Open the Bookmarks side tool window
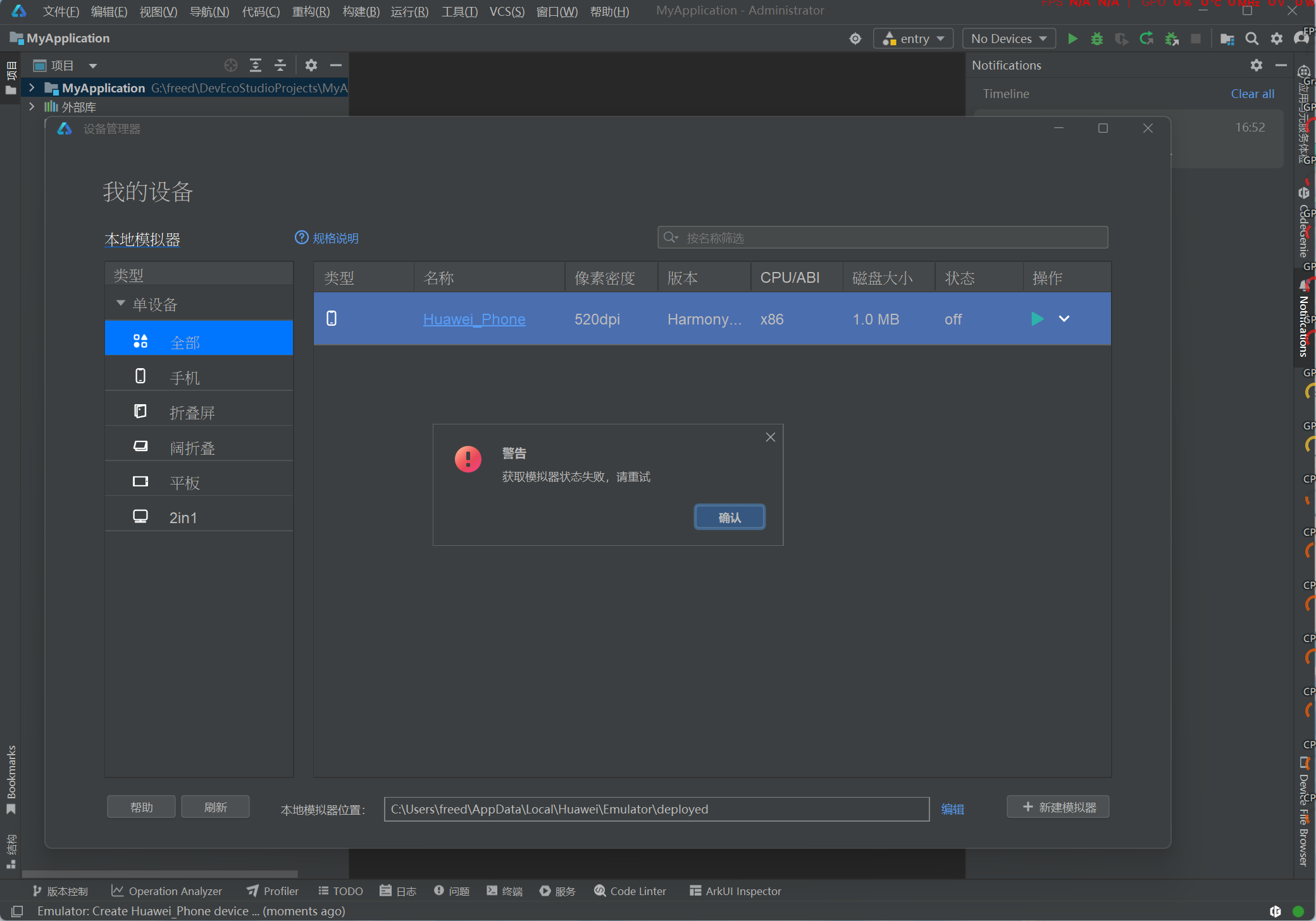This screenshot has height=921, width=1316. [x=11, y=779]
